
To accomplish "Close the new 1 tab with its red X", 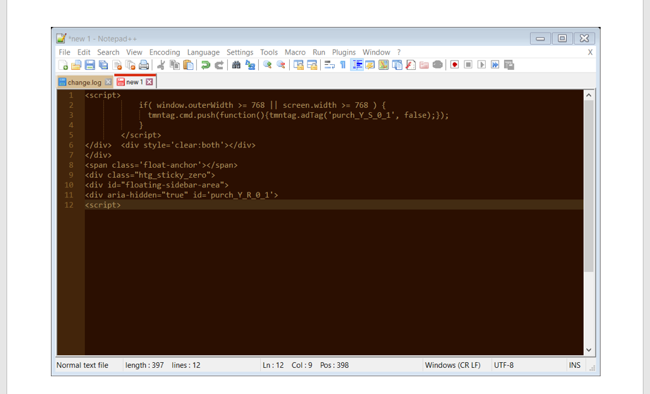I will (149, 82).
